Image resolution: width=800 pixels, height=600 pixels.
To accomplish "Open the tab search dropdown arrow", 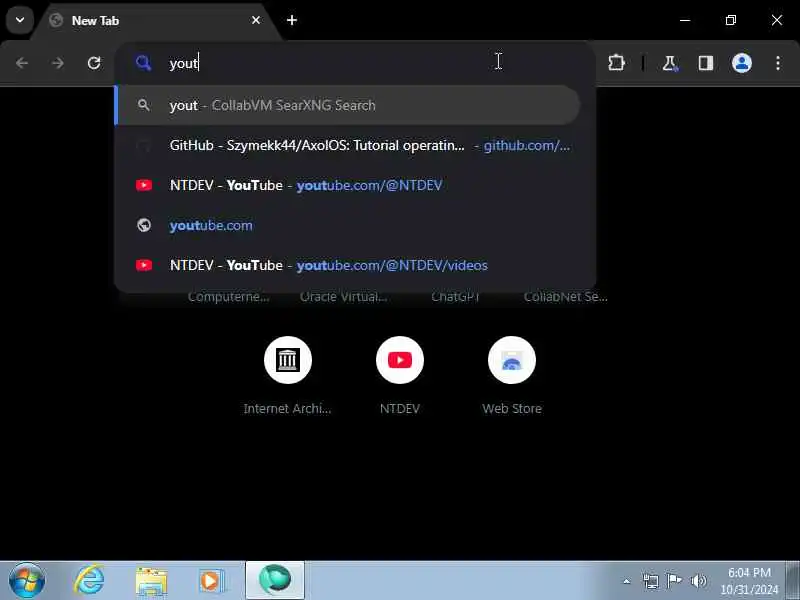I will coord(20,20).
